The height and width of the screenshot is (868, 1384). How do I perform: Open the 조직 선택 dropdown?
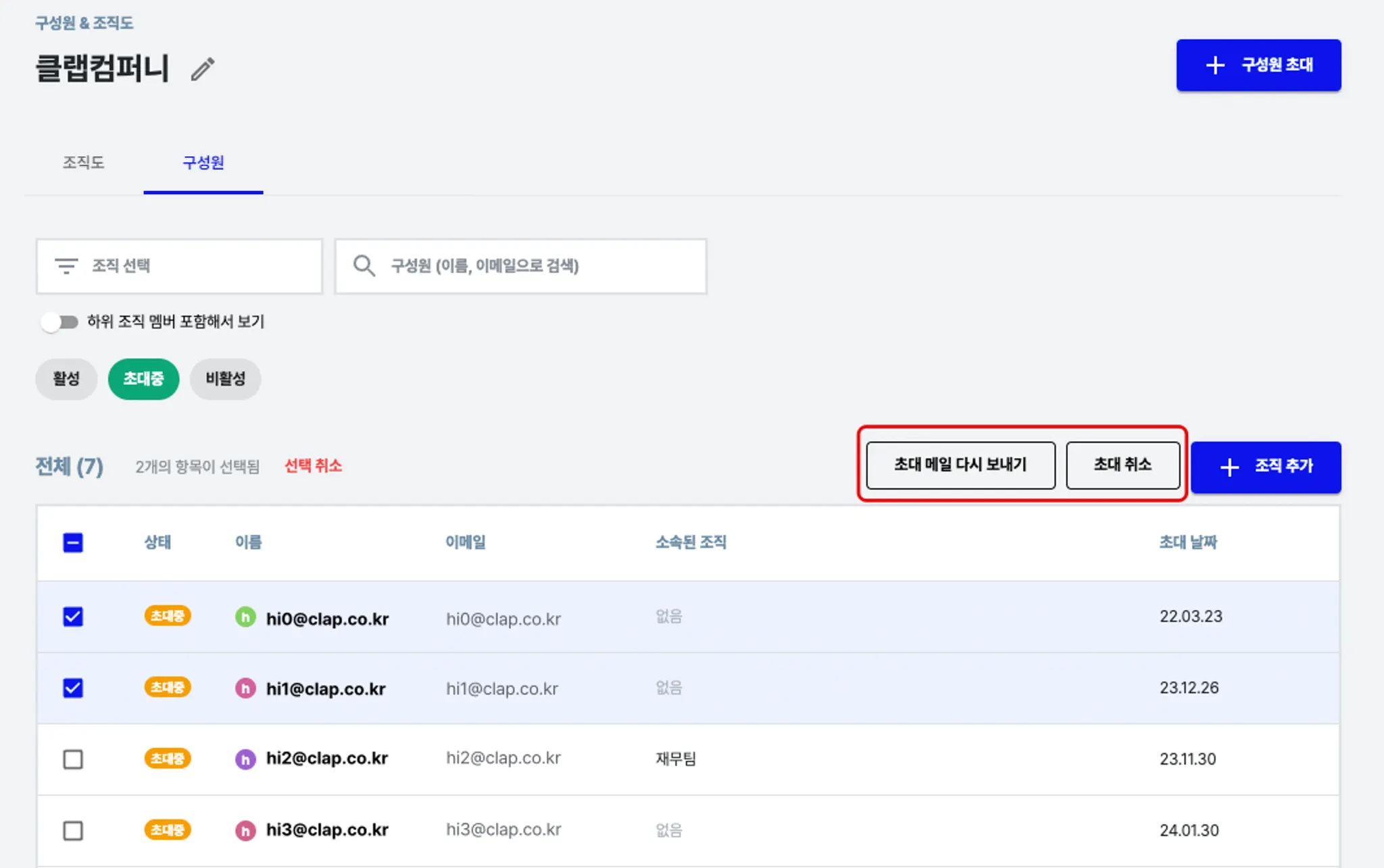point(179,266)
